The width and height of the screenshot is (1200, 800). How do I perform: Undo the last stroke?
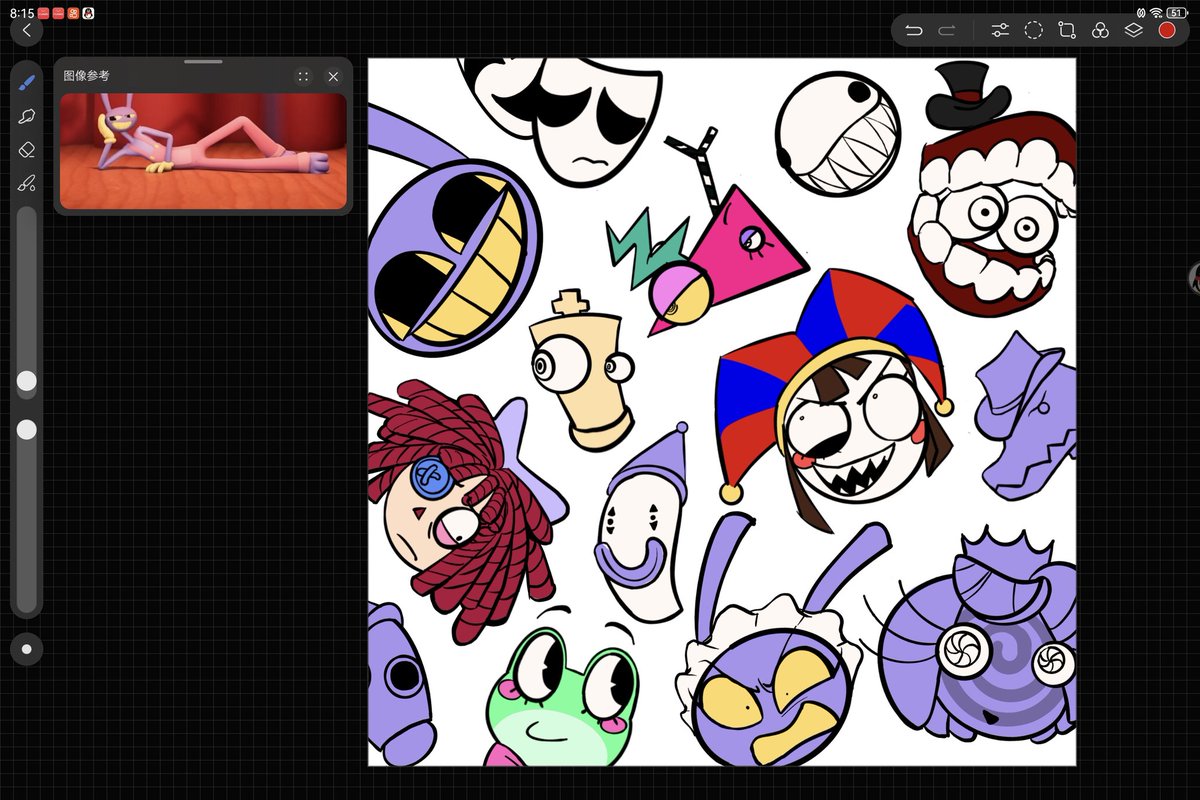click(x=913, y=30)
